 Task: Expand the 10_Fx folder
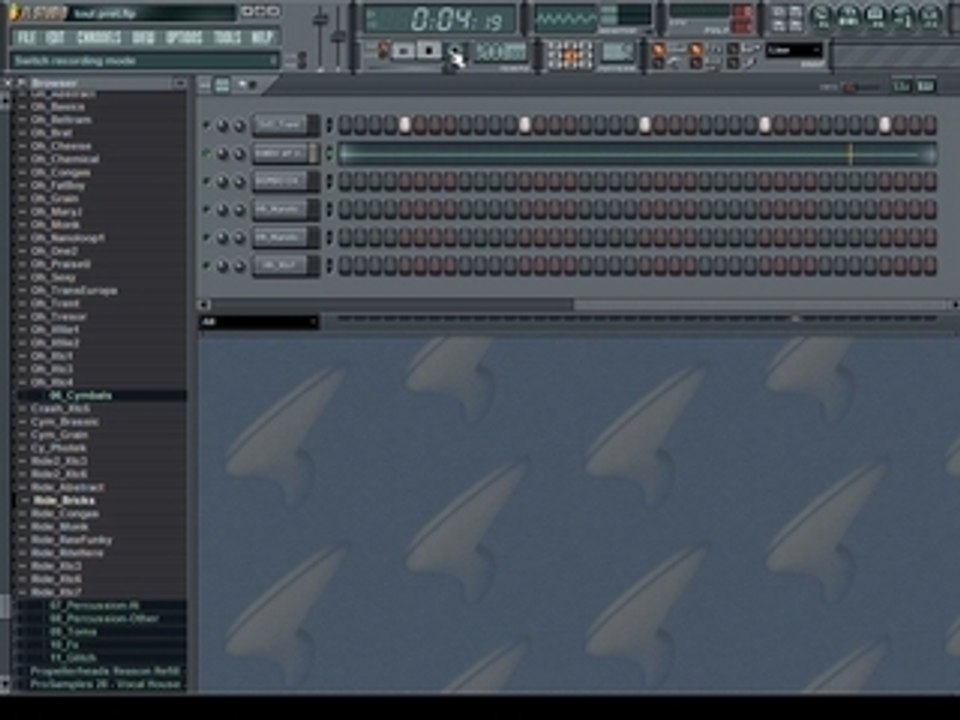tap(64, 645)
